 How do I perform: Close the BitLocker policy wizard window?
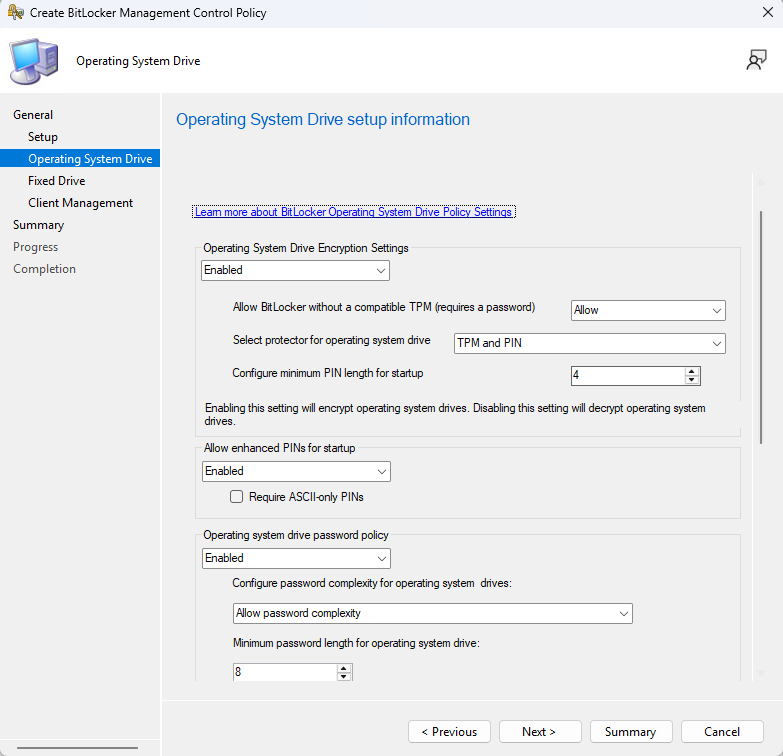tap(768, 12)
